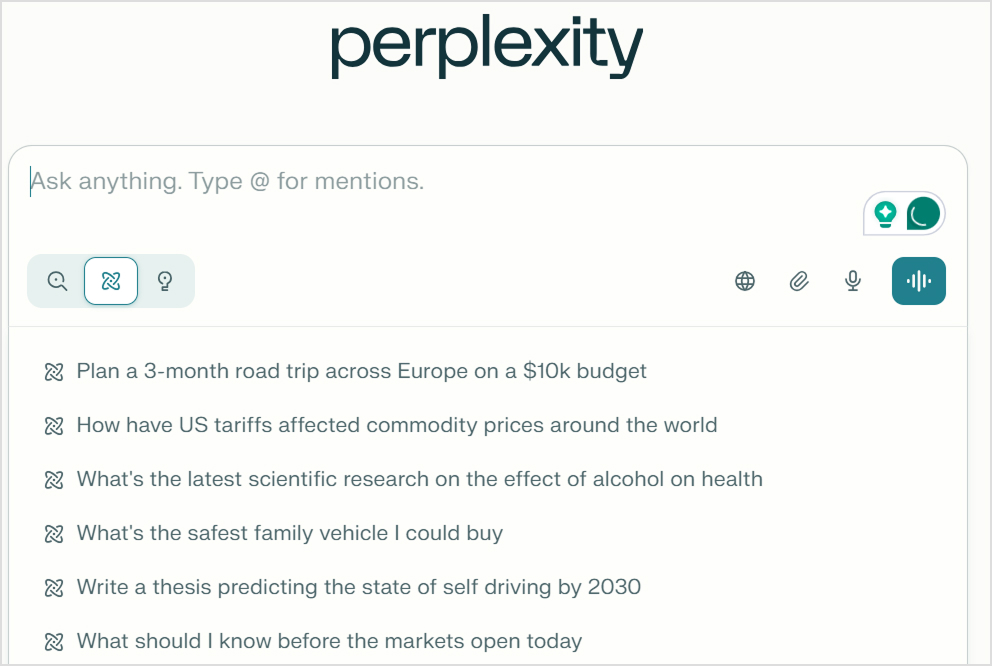Viewport: 992px width, 666px height.
Task: Launch voice mode with the teal waveform button
Action: click(x=918, y=281)
